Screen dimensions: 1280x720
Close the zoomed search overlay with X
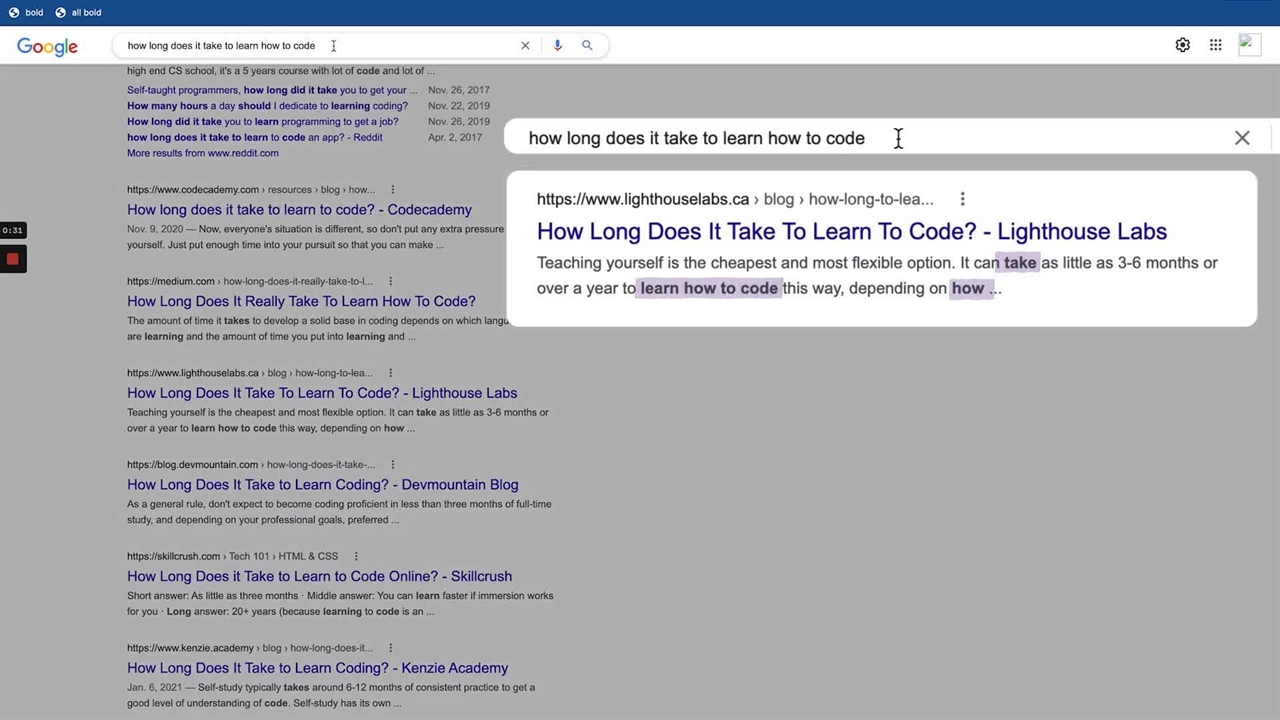(x=1241, y=138)
